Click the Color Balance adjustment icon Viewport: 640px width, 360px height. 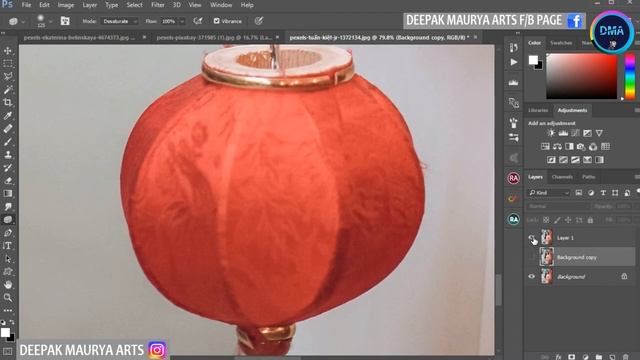click(557, 147)
